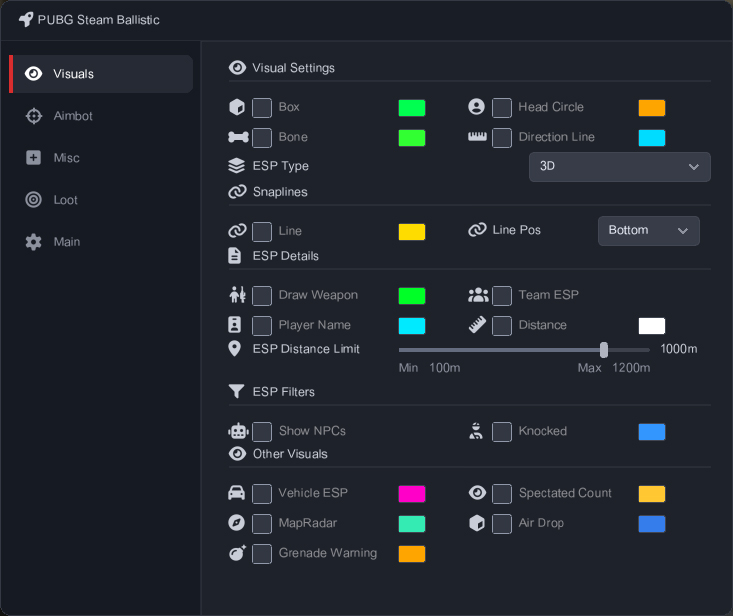The width and height of the screenshot is (733, 616).
Task: Click the user icon beside Head Circle
Action: point(476,107)
